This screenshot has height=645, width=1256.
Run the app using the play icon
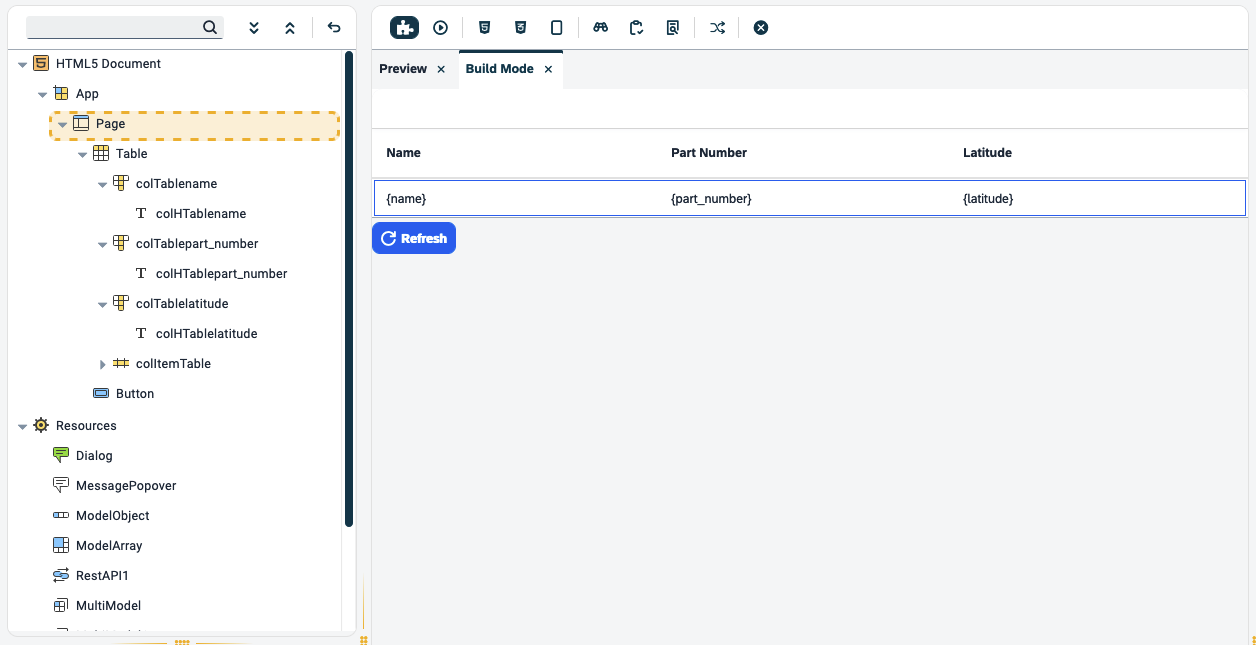(x=440, y=27)
